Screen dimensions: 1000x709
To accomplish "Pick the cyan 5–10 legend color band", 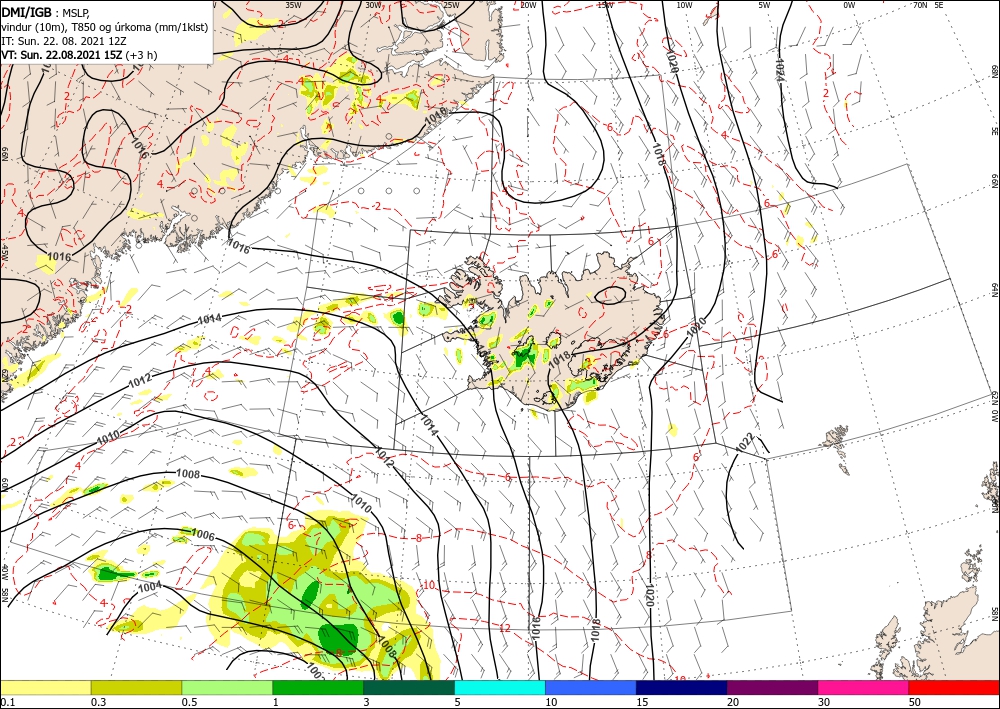I will point(500,687).
